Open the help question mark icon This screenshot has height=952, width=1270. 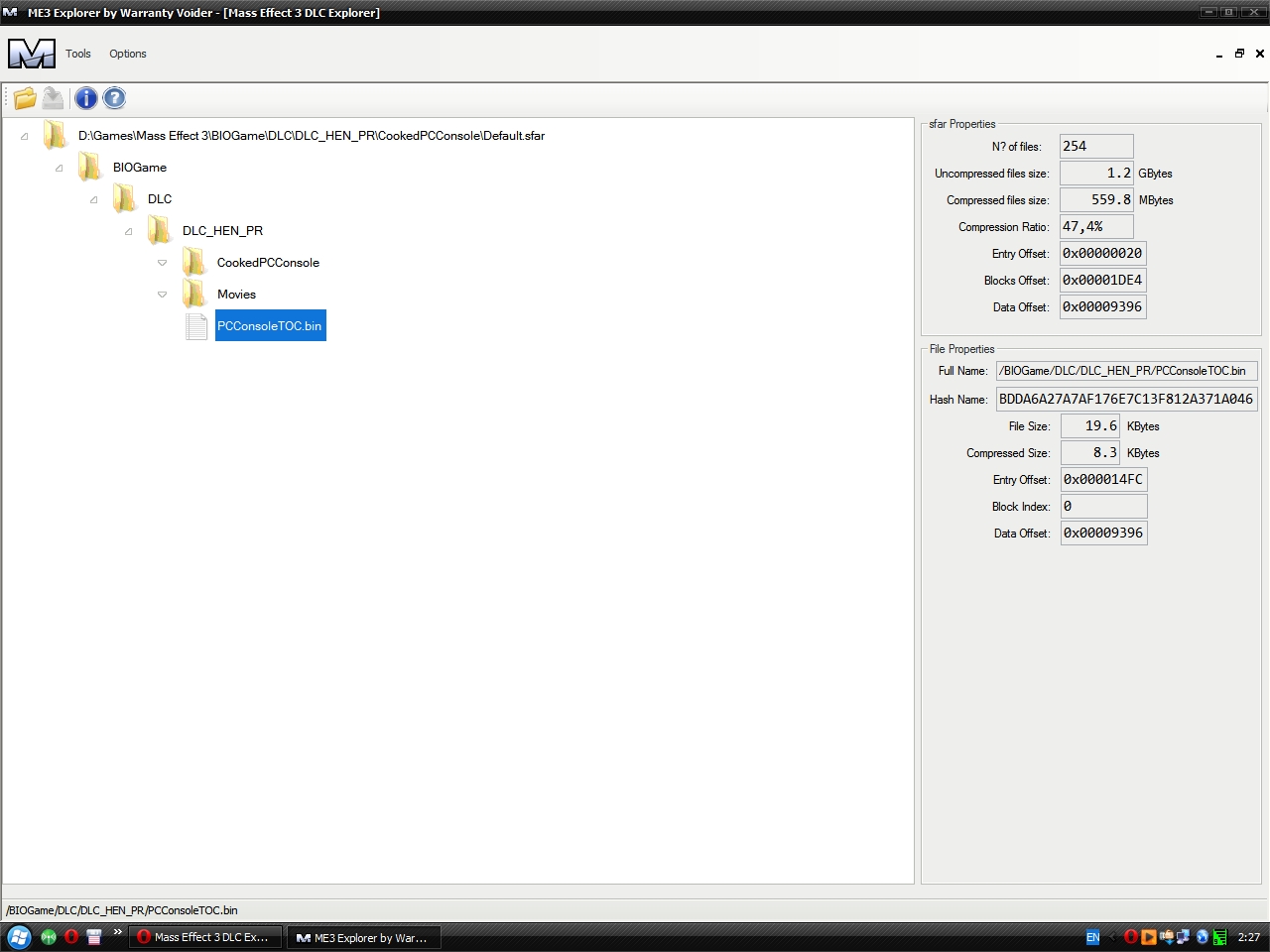tap(114, 98)
